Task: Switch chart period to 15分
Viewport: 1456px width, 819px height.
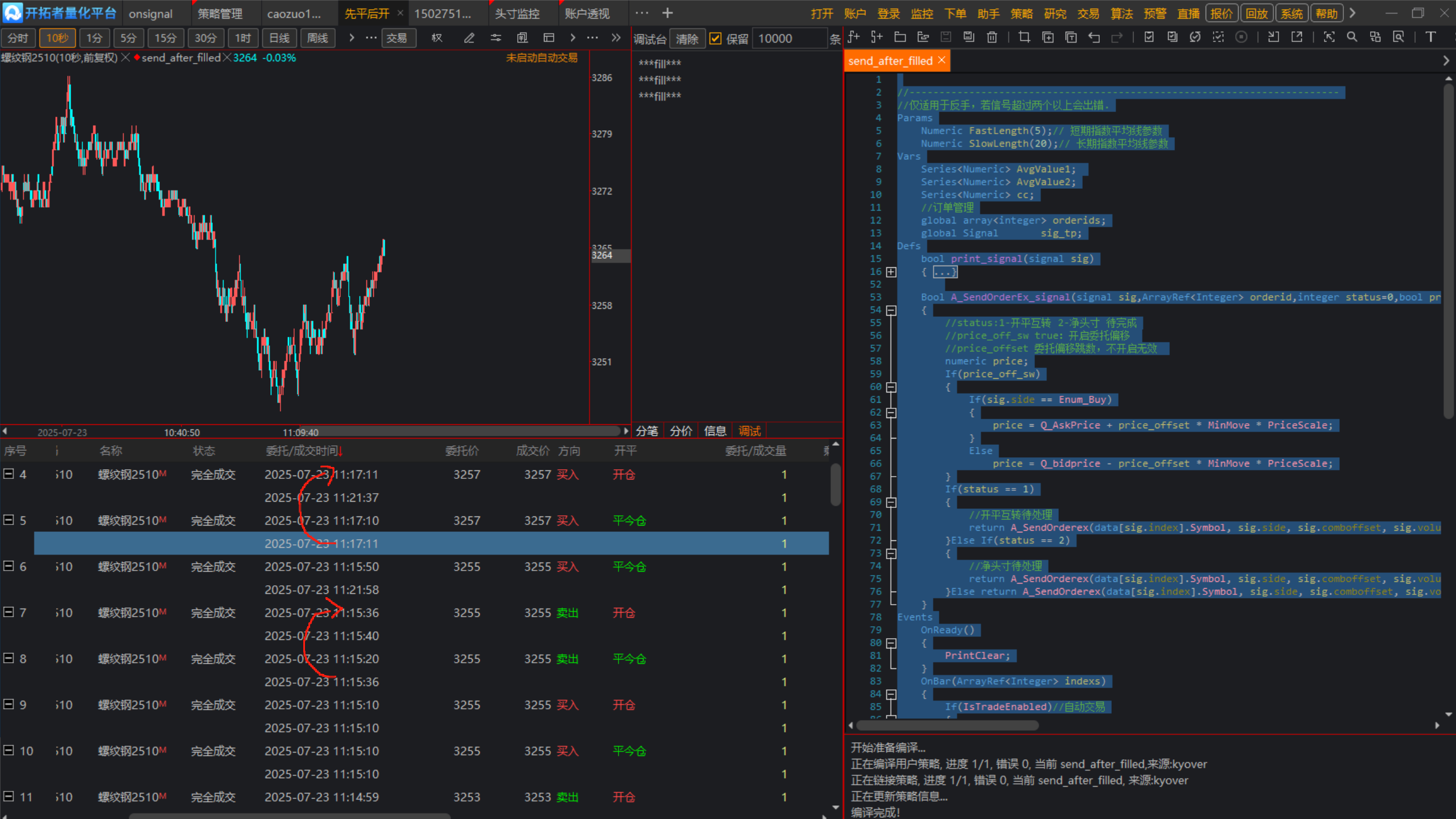Action: tap(166, 38)
